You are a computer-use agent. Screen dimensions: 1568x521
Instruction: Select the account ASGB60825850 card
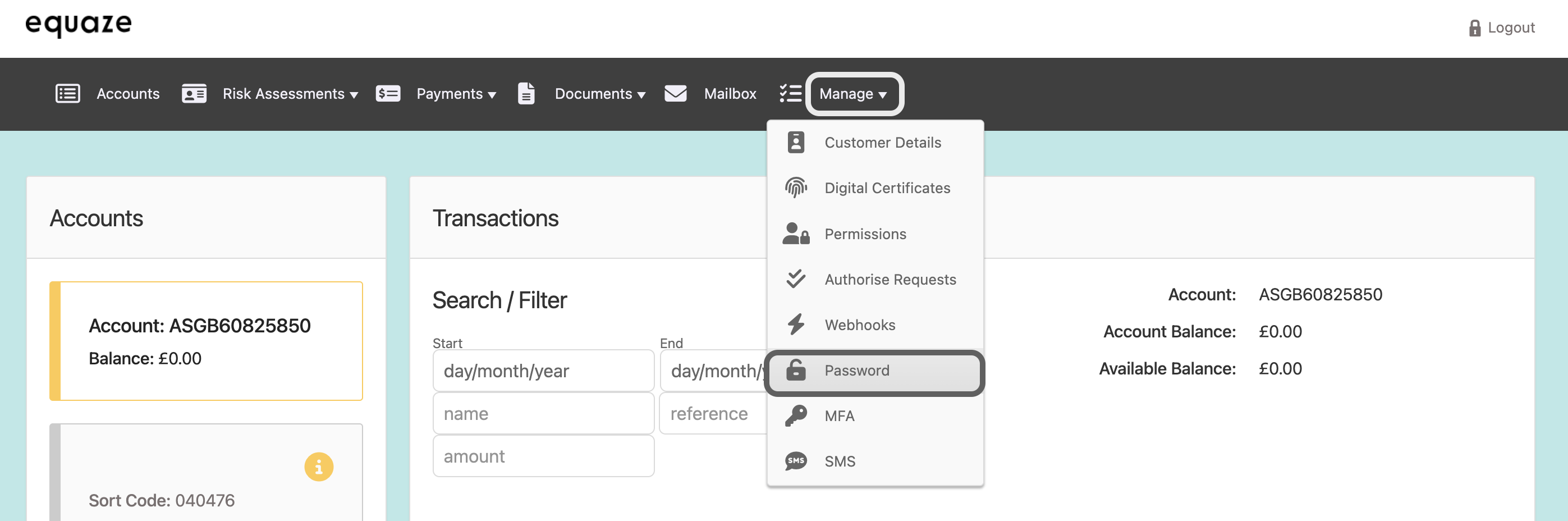(207, 341)
